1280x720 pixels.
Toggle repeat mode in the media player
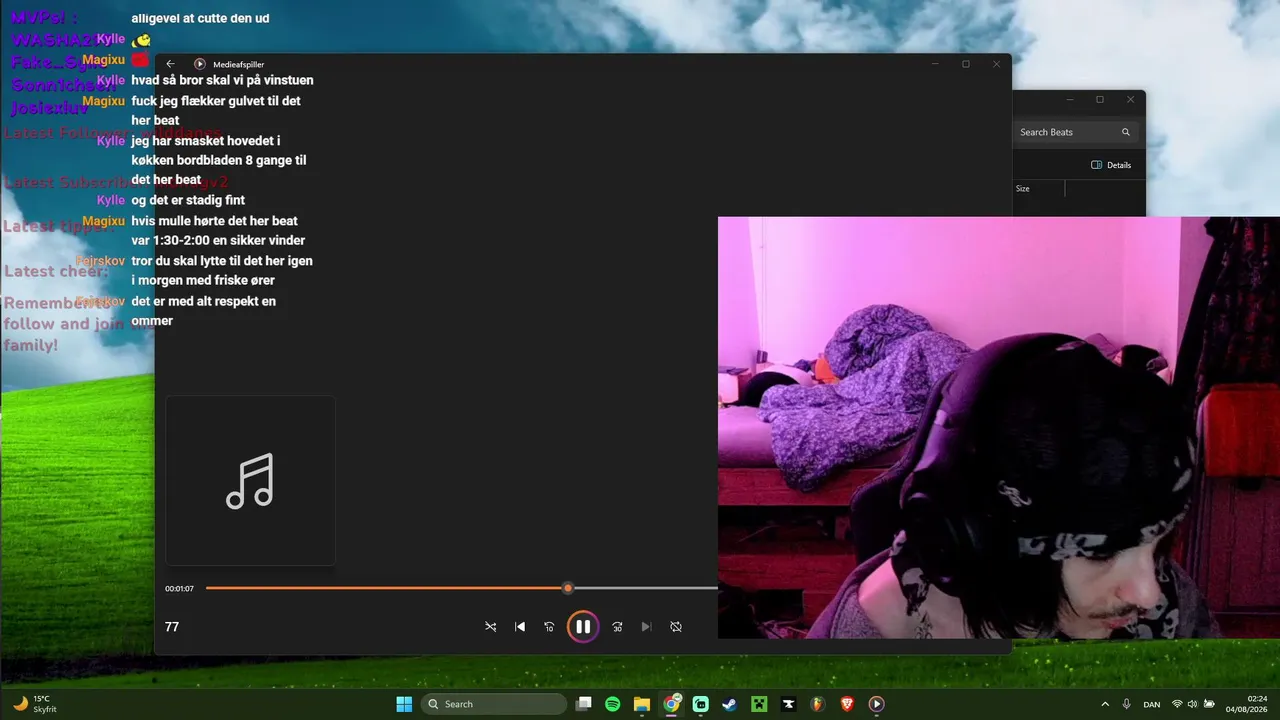click(676, 627)
